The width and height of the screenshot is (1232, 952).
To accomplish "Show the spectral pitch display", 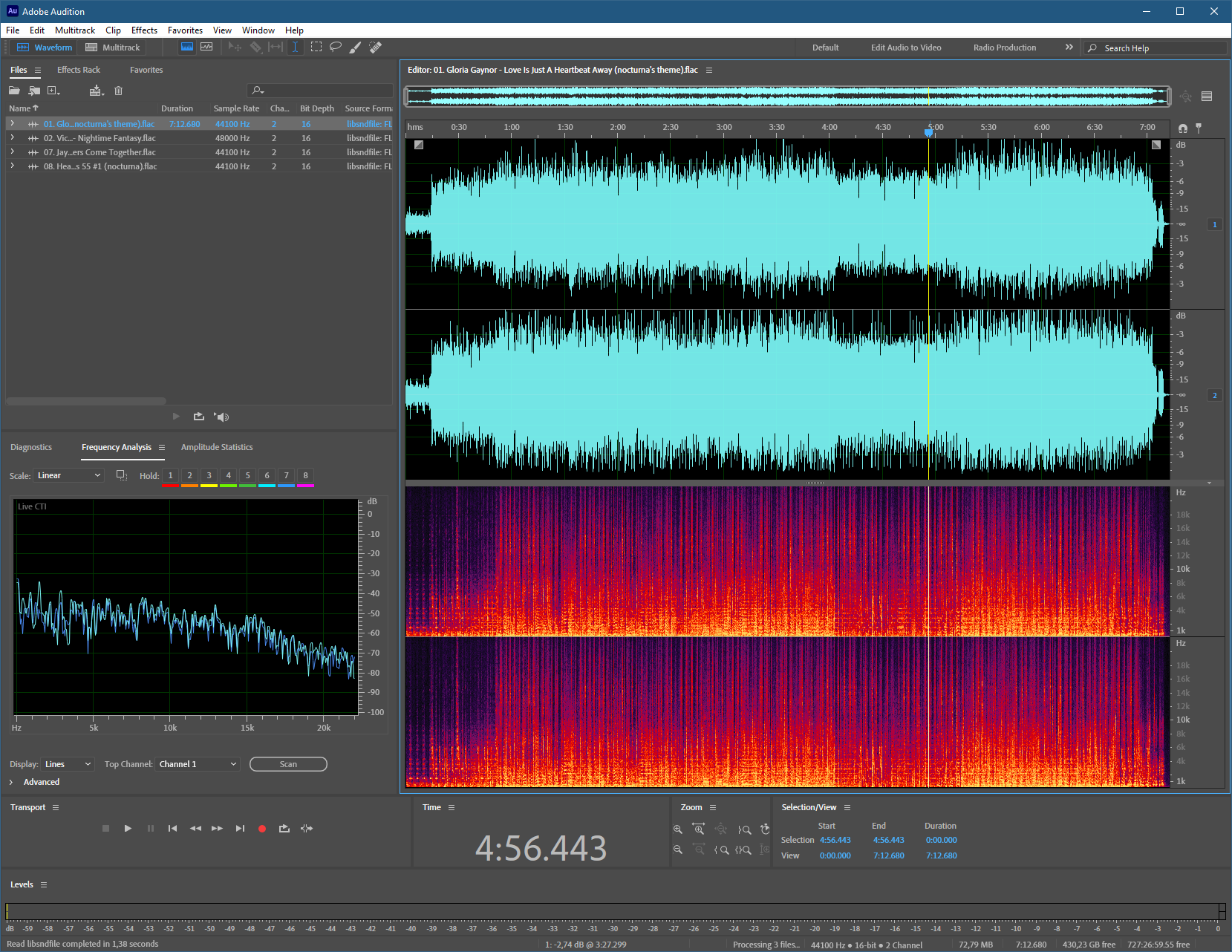I will point(206,47).
